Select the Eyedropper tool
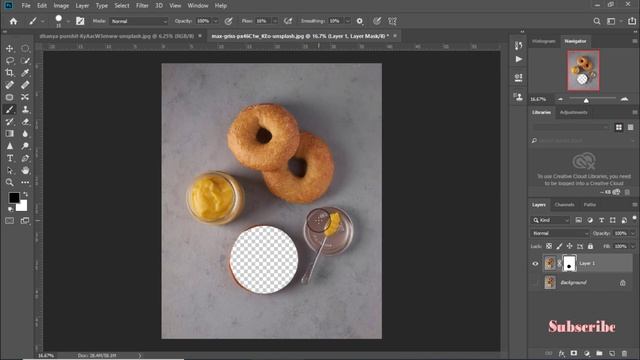Viewport: 640px width, 360px height. (25, 73)
